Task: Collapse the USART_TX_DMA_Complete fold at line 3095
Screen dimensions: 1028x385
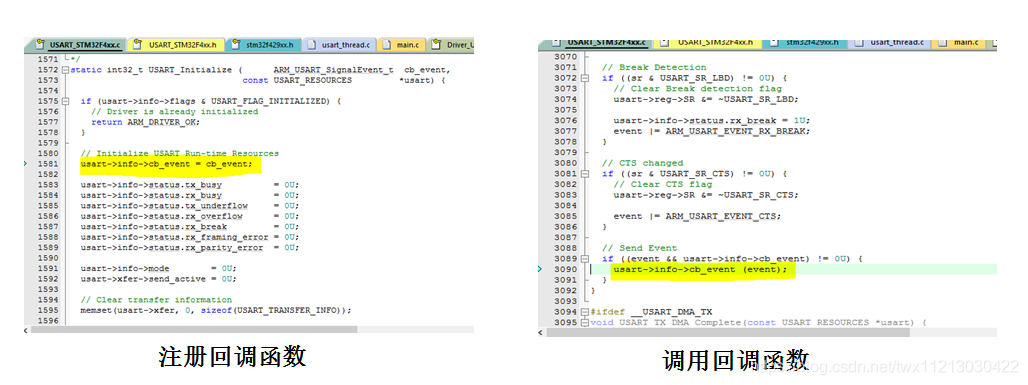Action: 585,323
